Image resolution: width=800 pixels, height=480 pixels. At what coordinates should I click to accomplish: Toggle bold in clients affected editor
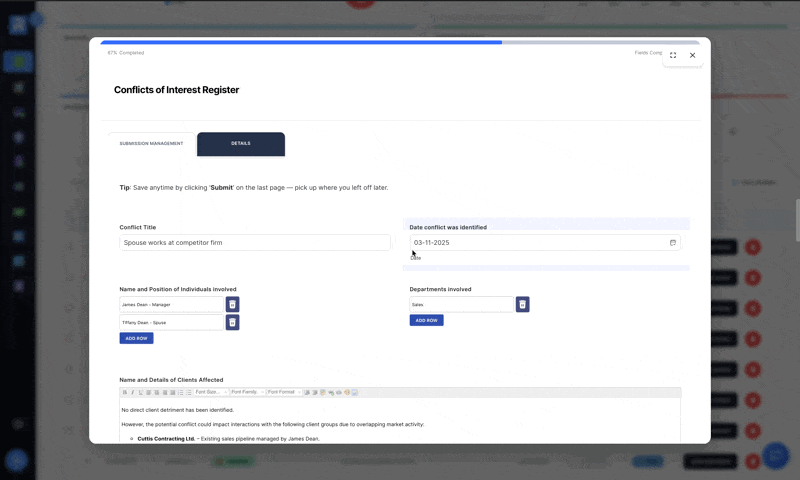pos(125,392)
